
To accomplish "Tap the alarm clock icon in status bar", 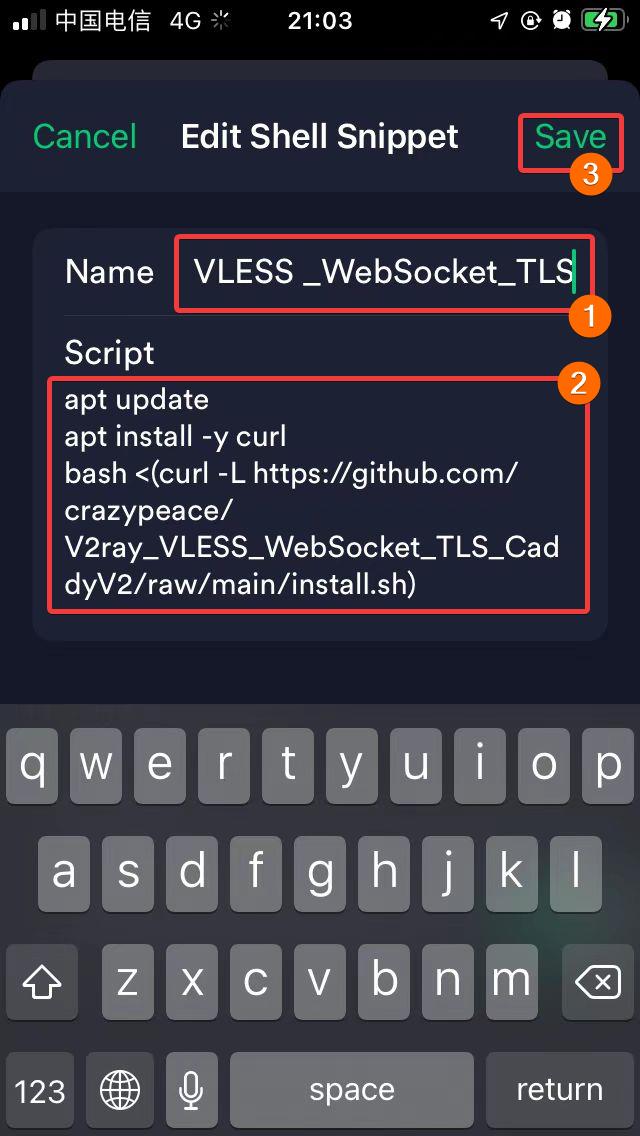I will click(561, 20).
